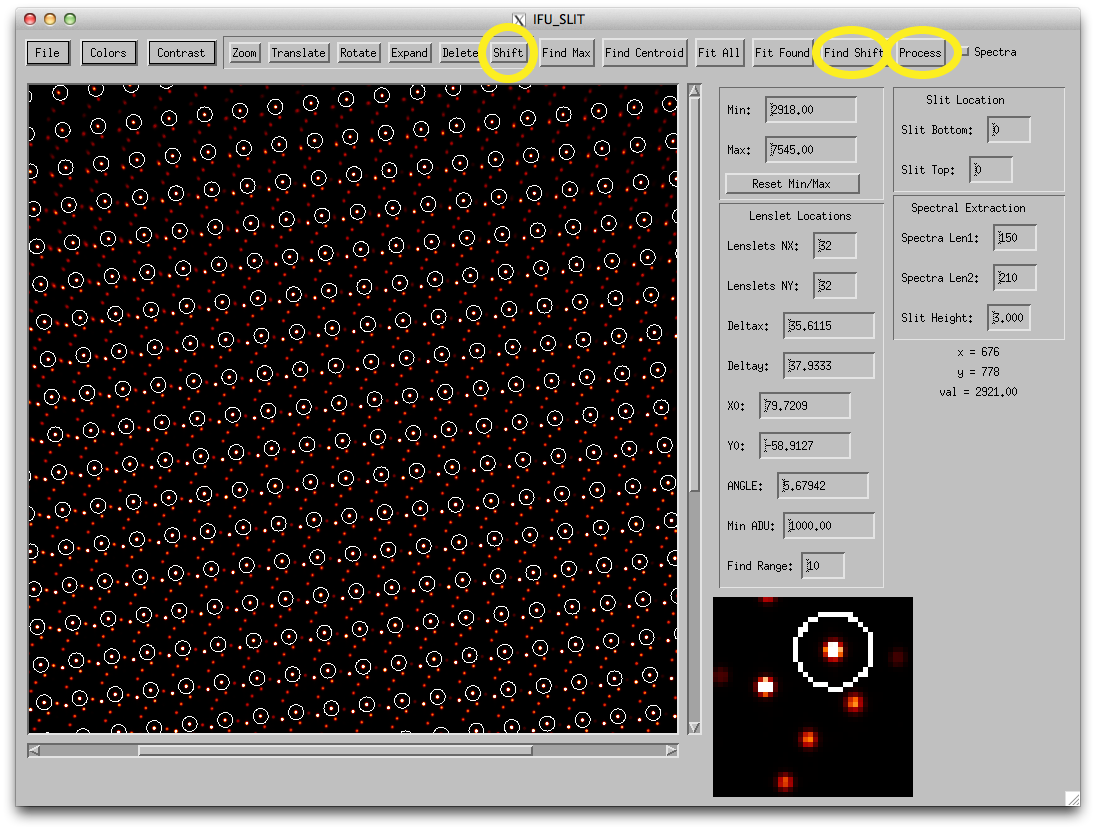The image size is (1096, 830).
Task: Open the Colors menu button
Action: coord(108,53)
